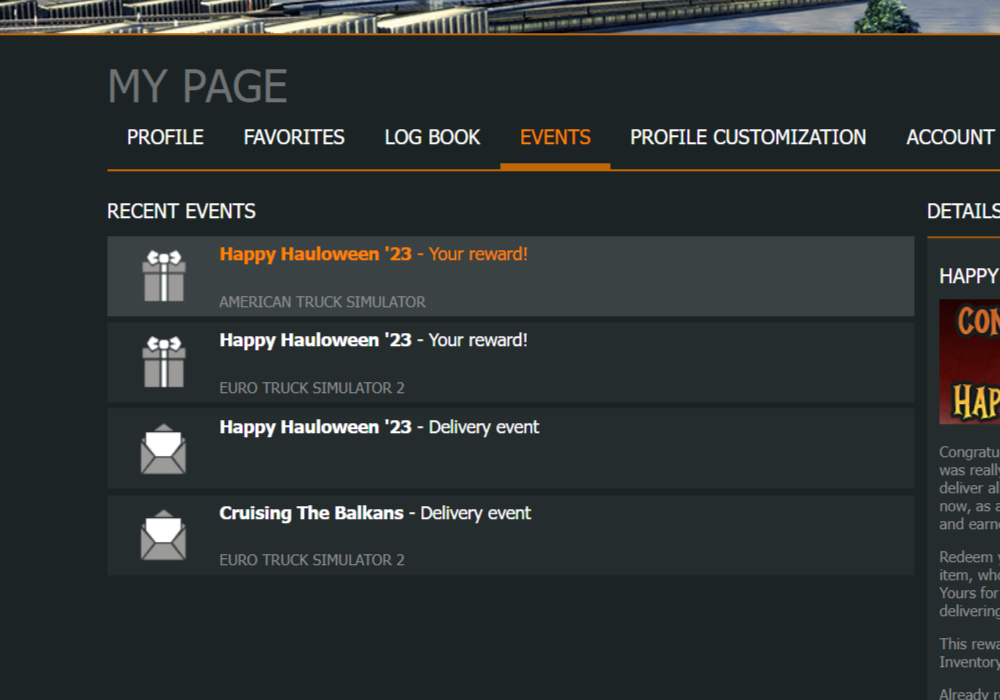Screen dimensions: 1000x700
Task: Click 'EURO TRUCK SIMULATOR 2' label under Hauloween reward
Action: [312, 388]
